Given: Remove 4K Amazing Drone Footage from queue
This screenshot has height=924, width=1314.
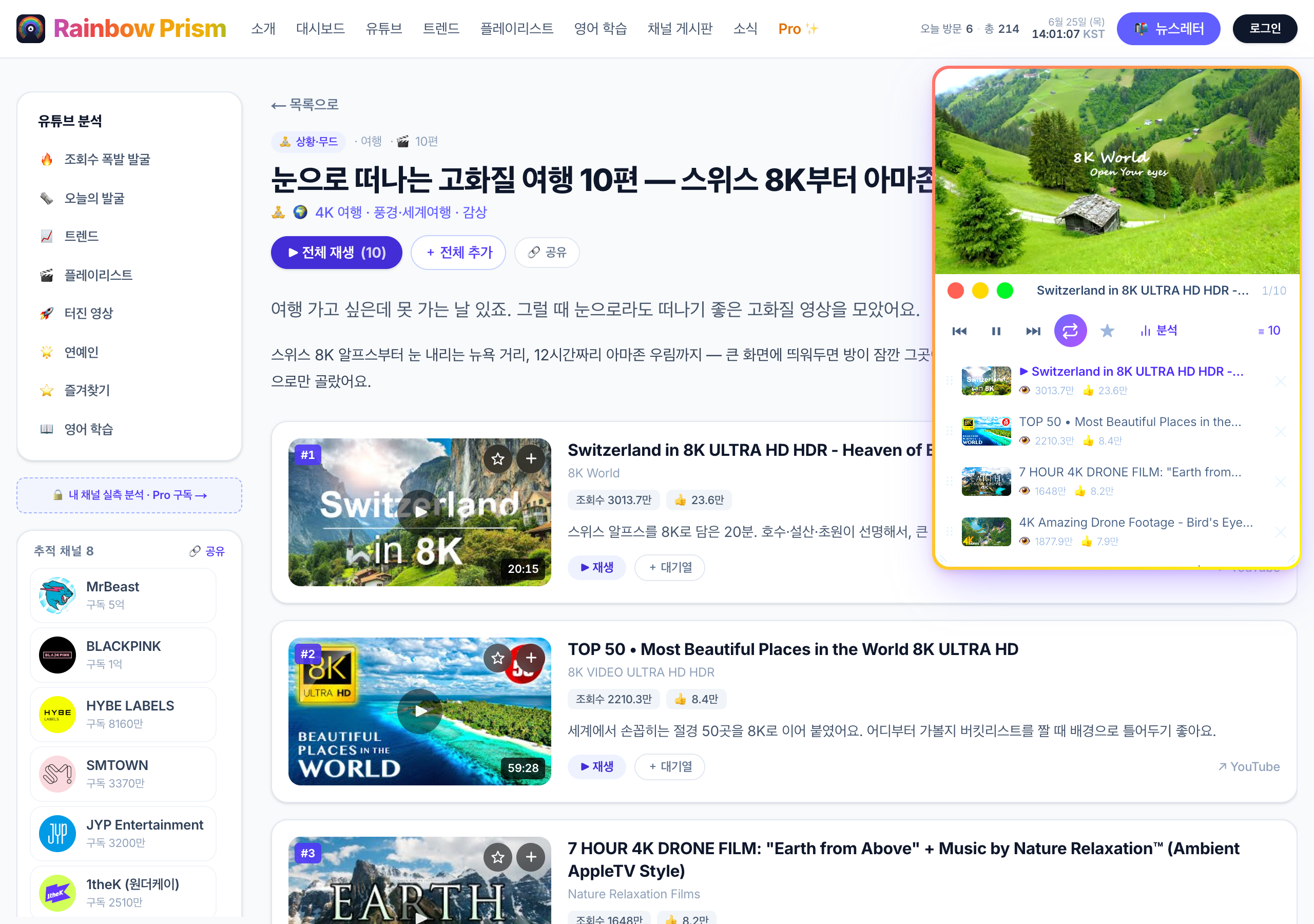Looking at the screenshot, I should pos(1281,532).
